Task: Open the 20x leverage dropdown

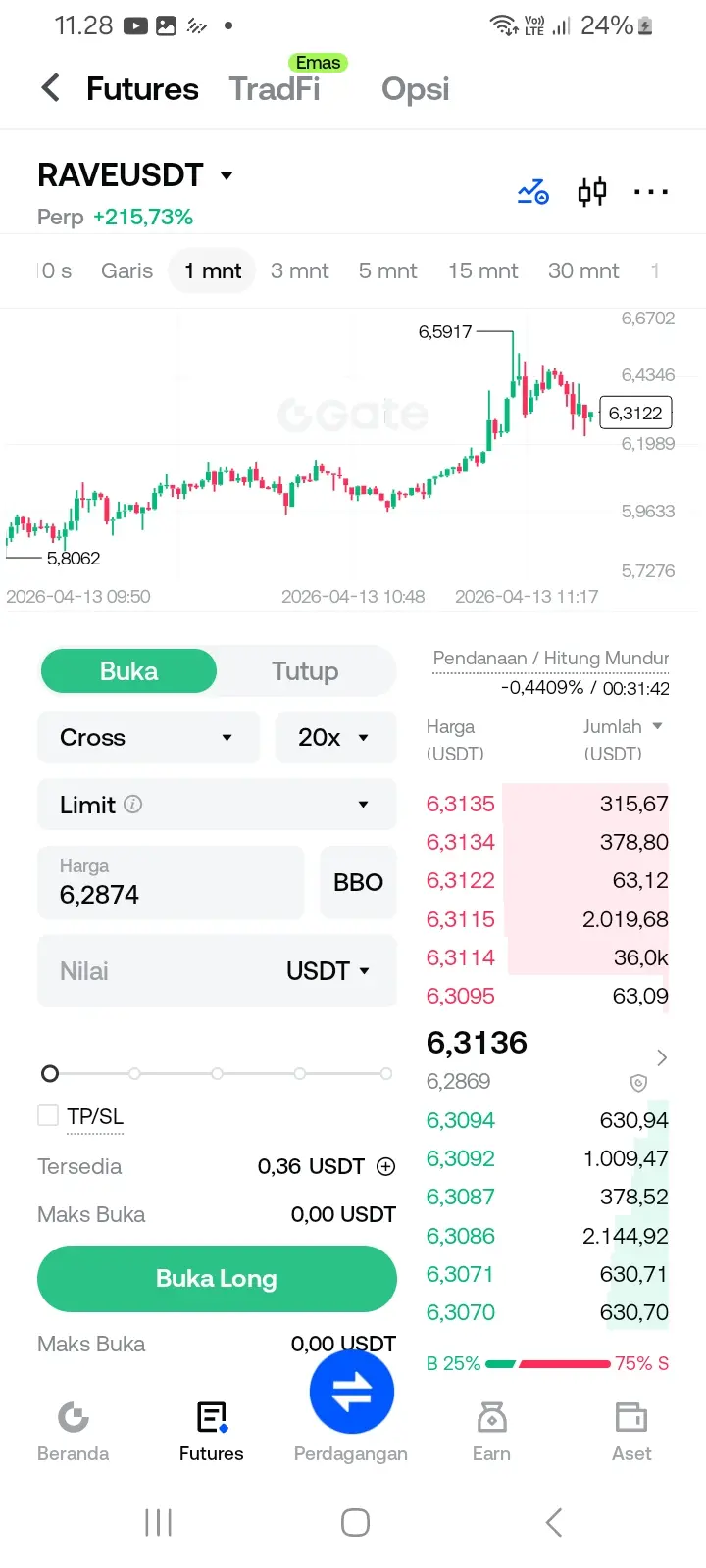Action: tap(335, 737)
